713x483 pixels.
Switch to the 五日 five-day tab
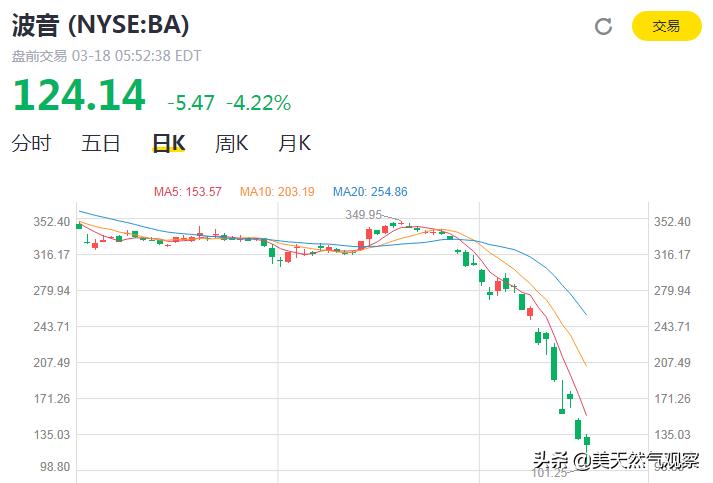click(100, 143)
